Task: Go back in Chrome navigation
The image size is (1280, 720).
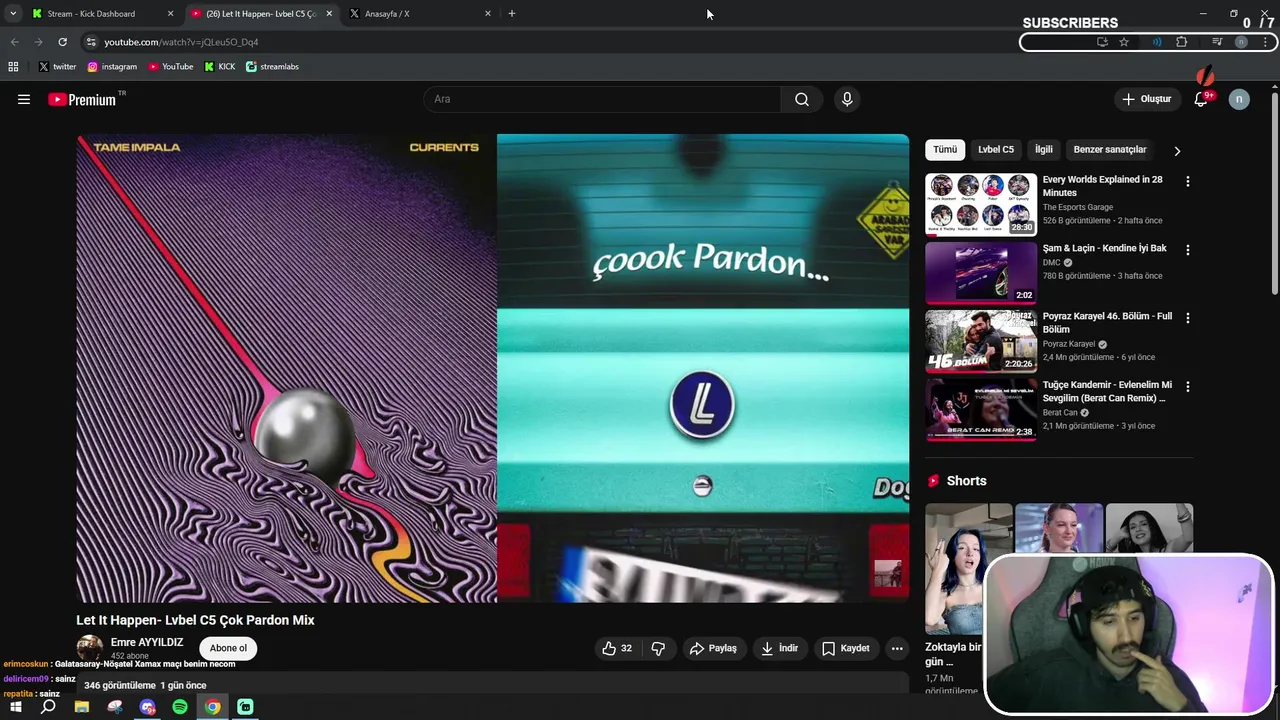Action: (x=14, y=42)
